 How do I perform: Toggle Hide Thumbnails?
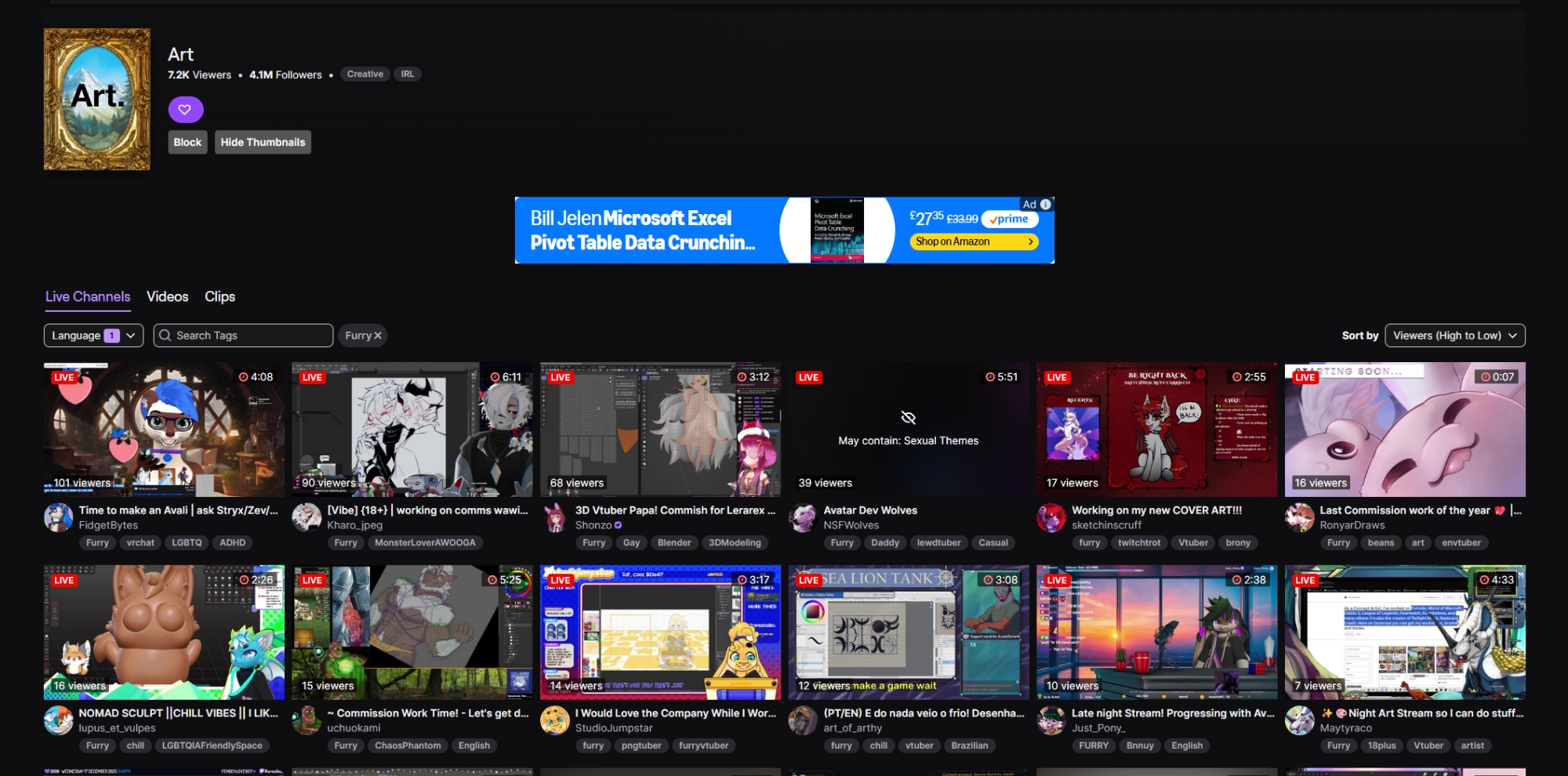click(263, 142)
